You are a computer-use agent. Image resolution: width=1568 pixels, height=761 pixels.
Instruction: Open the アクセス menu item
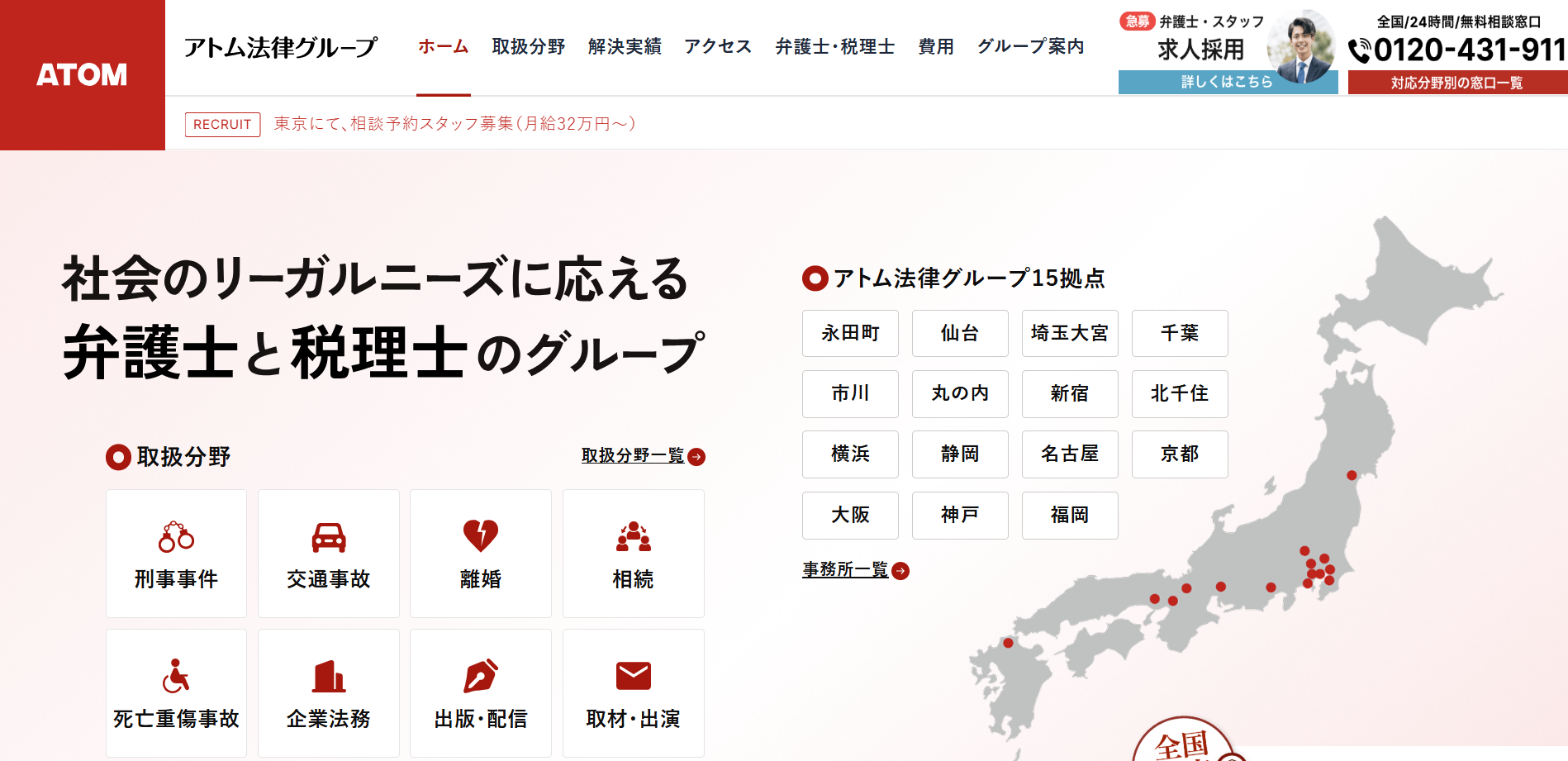[718, 46]
